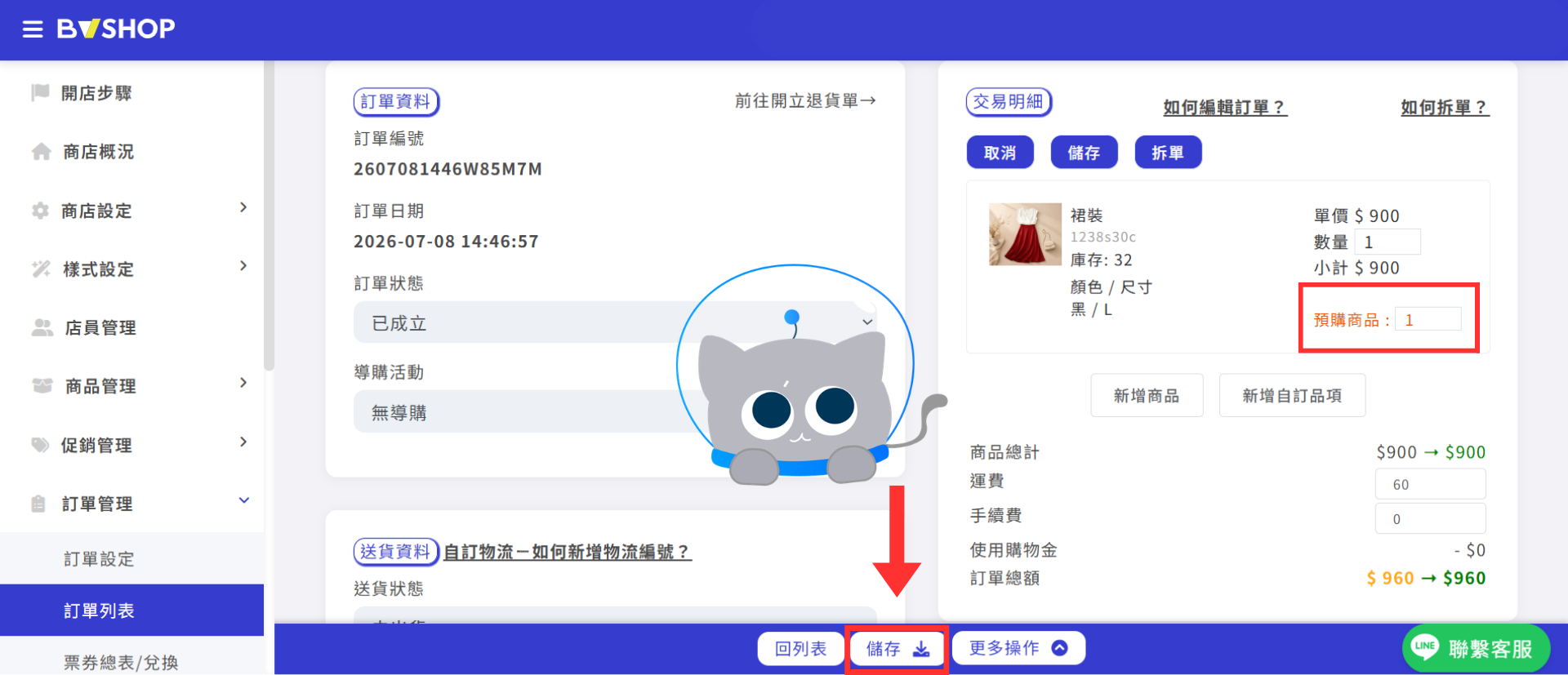The width and height of the screenshot is (1568, 675).
Task: Open the hamburger menu icon
Action: [33, 29]
